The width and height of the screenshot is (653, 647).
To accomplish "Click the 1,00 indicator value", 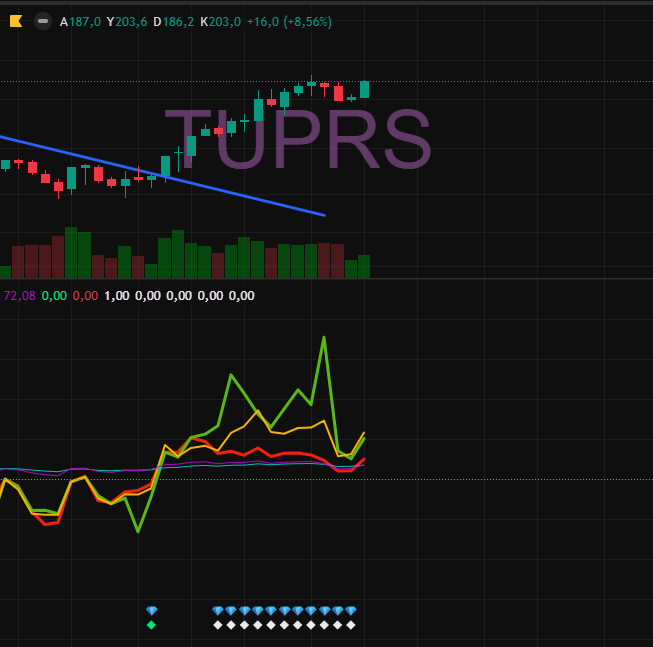I will coord(117,296).
